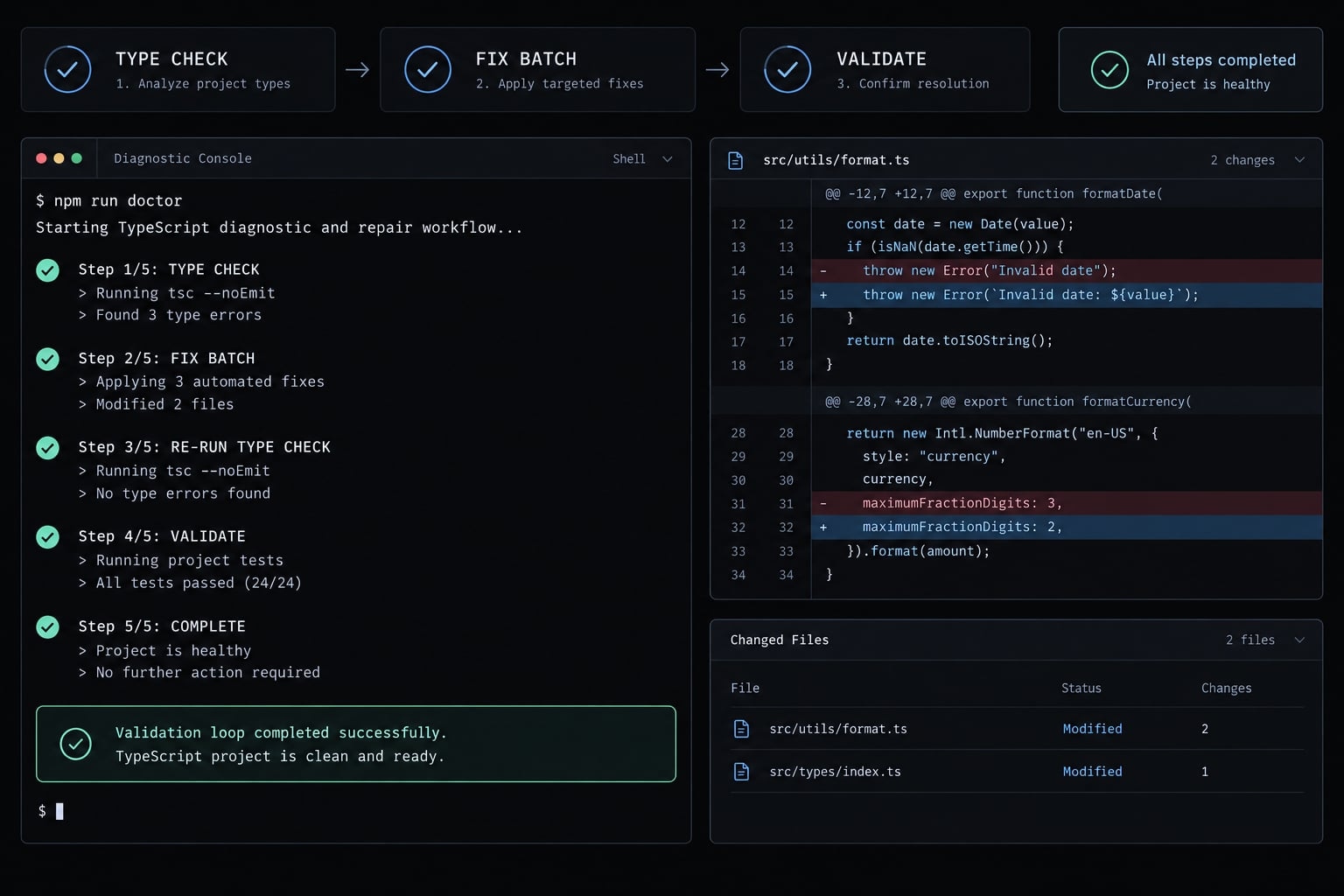
Task: Click the VALIDATE step checkmark icon
Action: 787,69
